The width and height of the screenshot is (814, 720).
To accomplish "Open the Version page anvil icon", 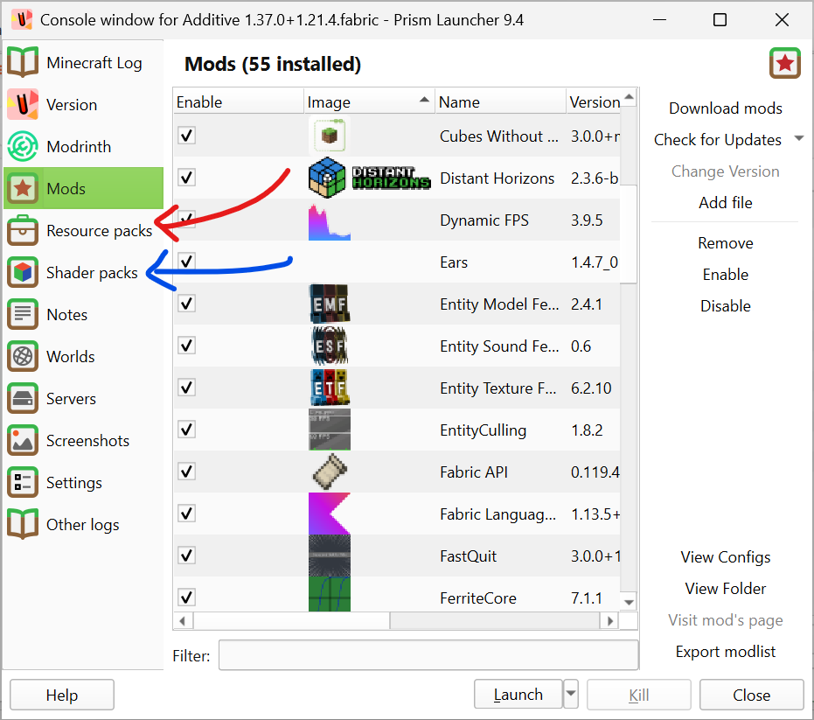I will (23, 104).
